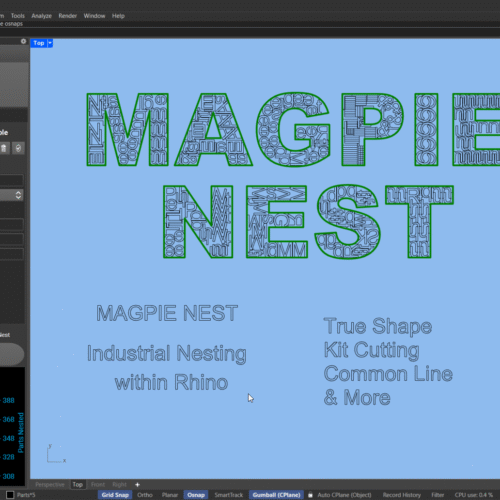Click the trash can delete icon
The height and width of the screenshot is (500, 500).
pyautogui.click(x=4, y=148)
